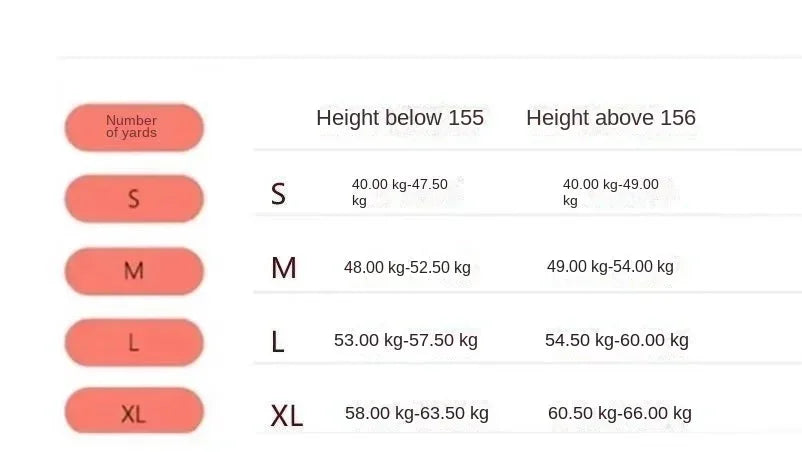Click the M row label in table

pos(284,268)
